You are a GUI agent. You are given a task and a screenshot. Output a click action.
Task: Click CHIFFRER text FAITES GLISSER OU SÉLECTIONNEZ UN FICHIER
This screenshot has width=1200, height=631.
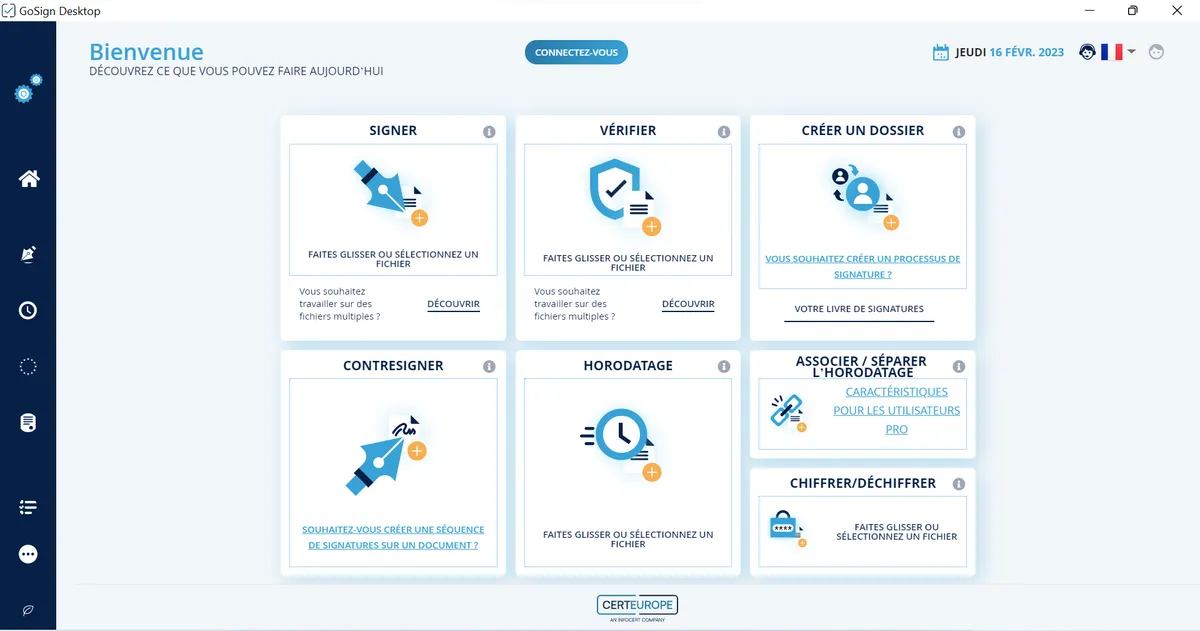pos(897,532)
